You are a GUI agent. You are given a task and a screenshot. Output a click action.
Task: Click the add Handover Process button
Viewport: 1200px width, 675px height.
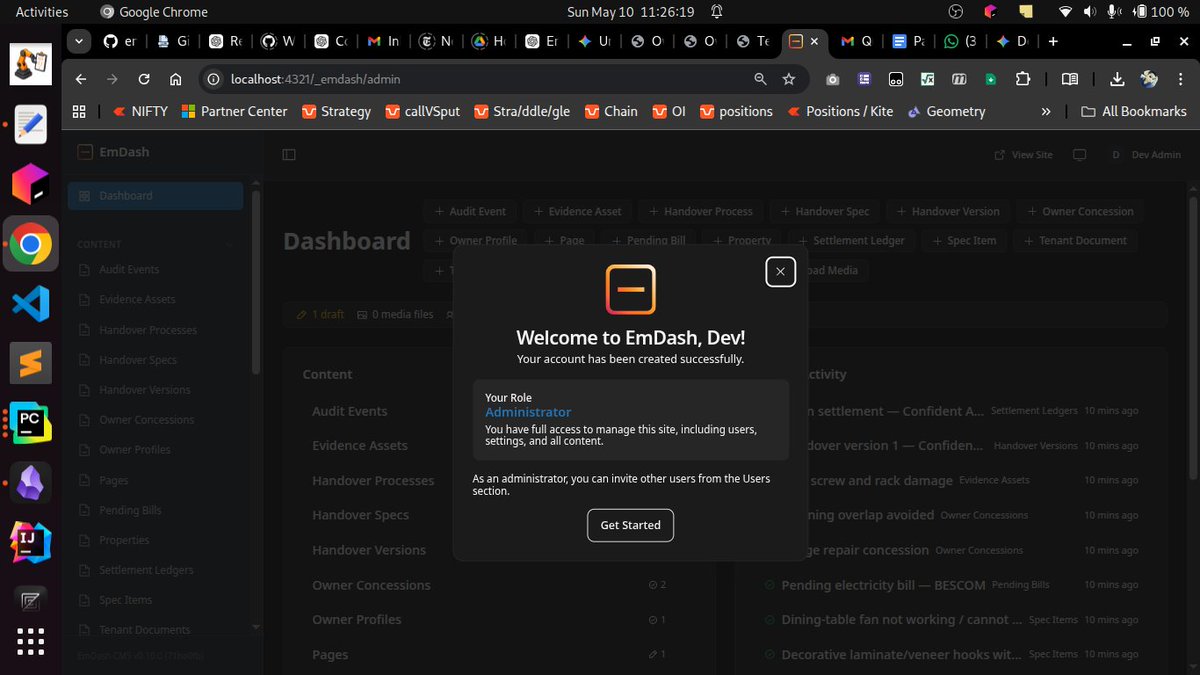701,212
